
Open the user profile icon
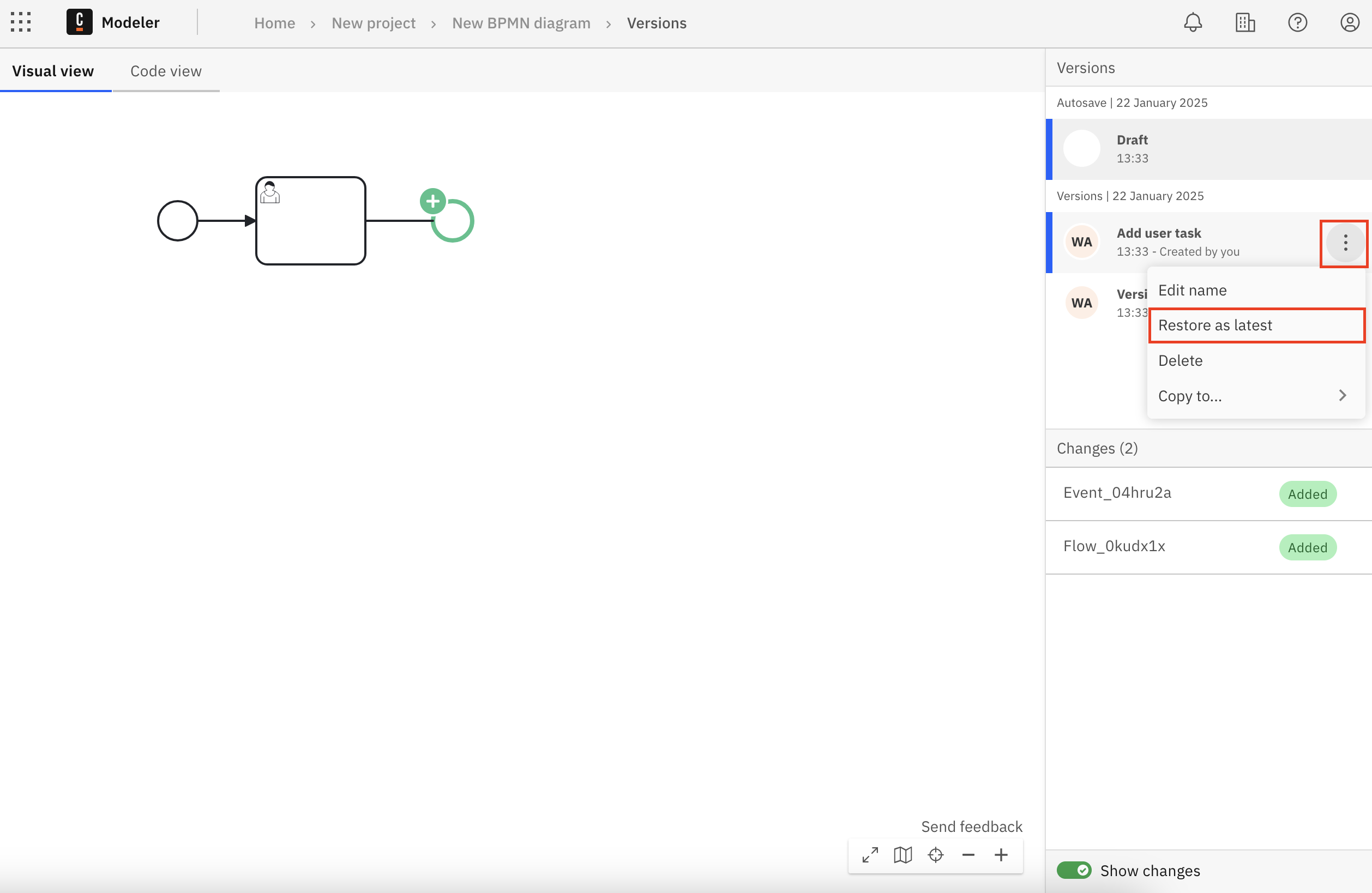click(1350, 22)
